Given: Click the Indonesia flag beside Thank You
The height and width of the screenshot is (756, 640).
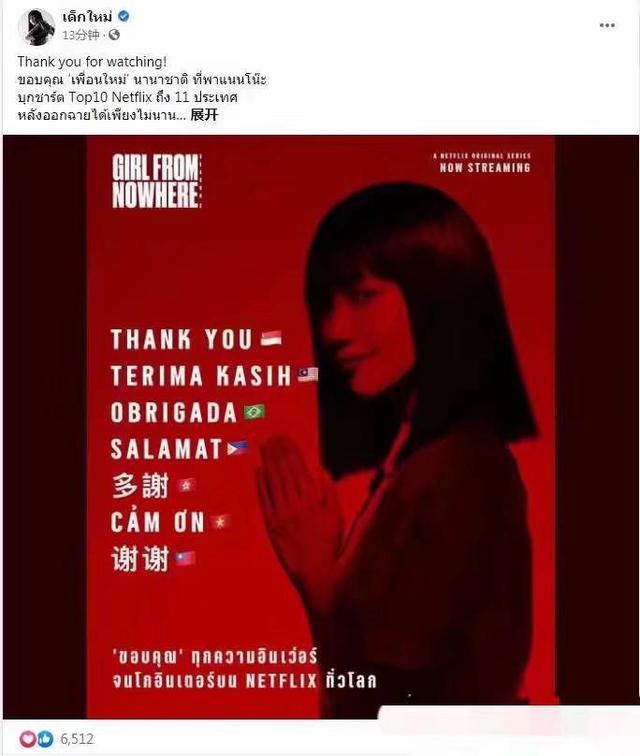Looking at the screenshot, I should click(272, 338).
